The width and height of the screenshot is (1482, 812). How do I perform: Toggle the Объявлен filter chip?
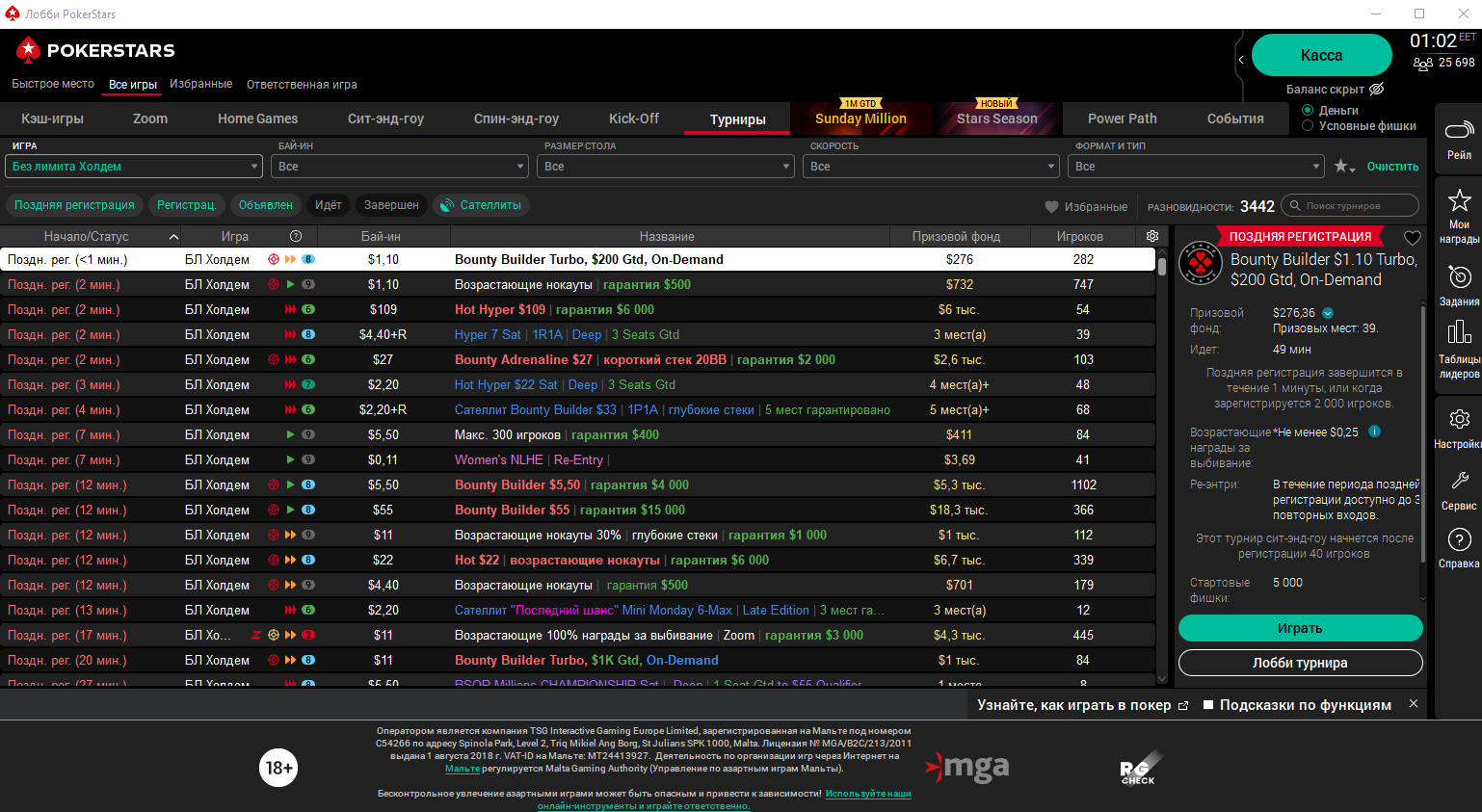266,205
